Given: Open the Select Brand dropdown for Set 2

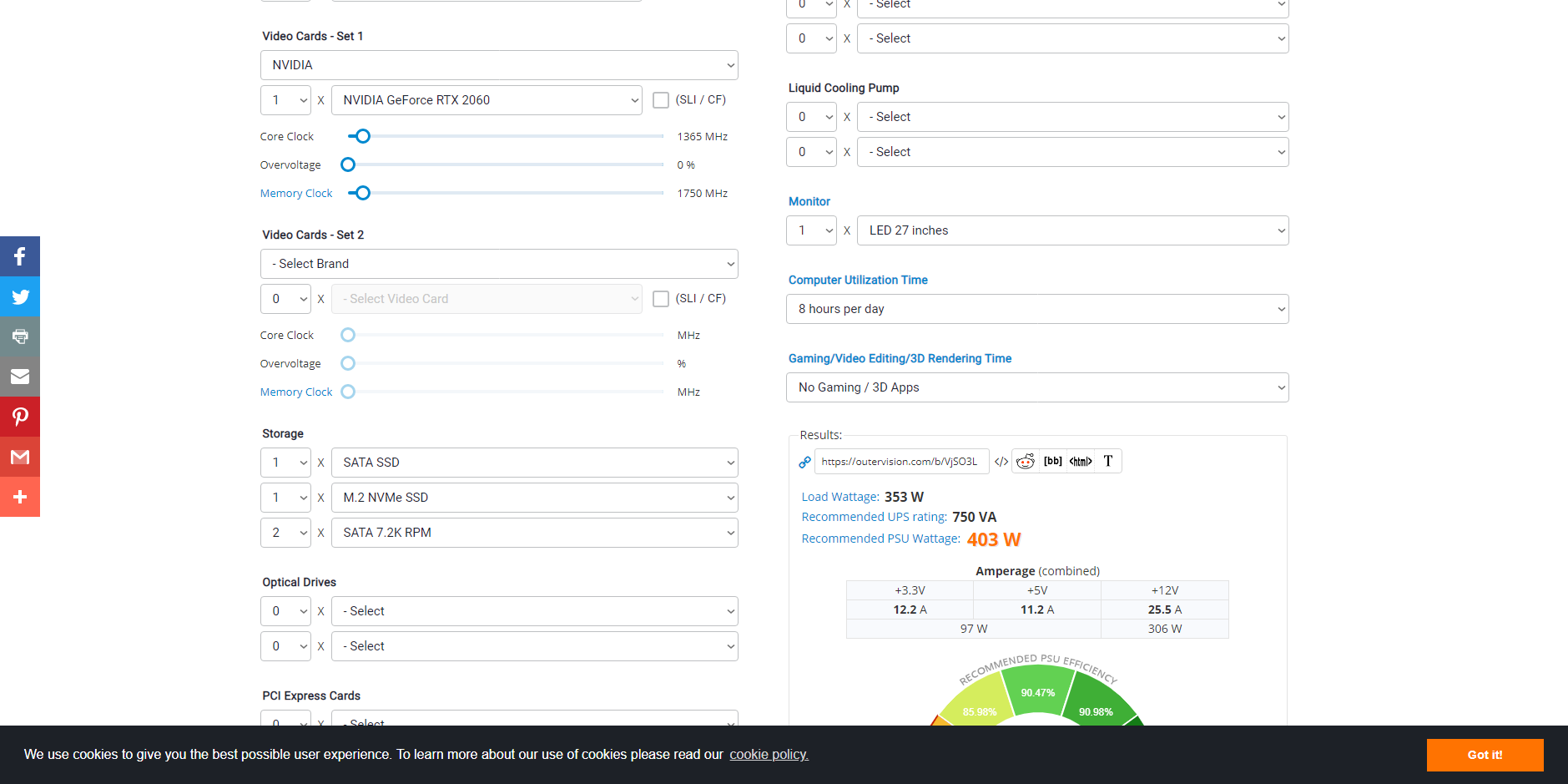Looking at the screenshot, I should (499, 264).
